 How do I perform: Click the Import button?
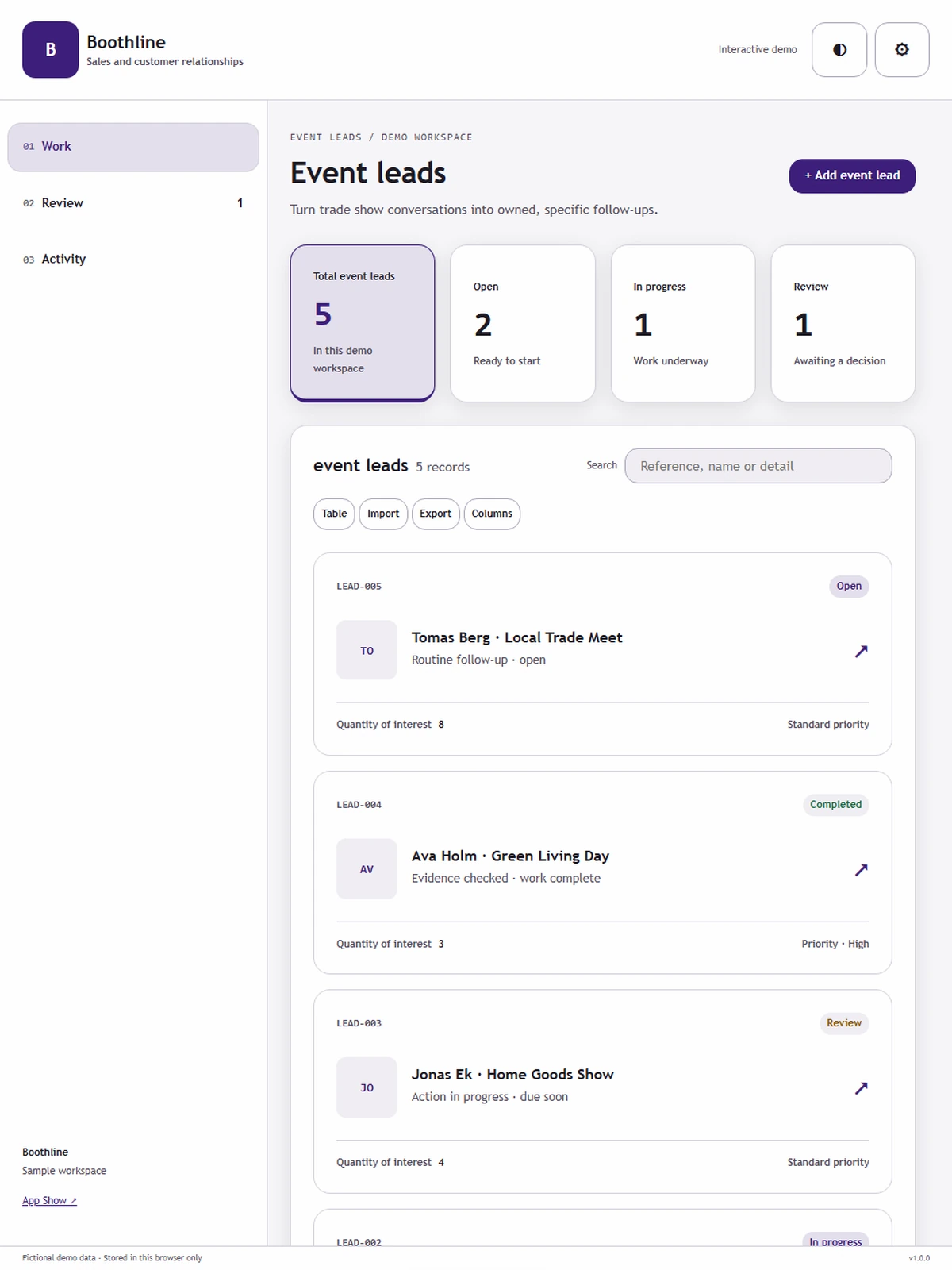[383, 514]
